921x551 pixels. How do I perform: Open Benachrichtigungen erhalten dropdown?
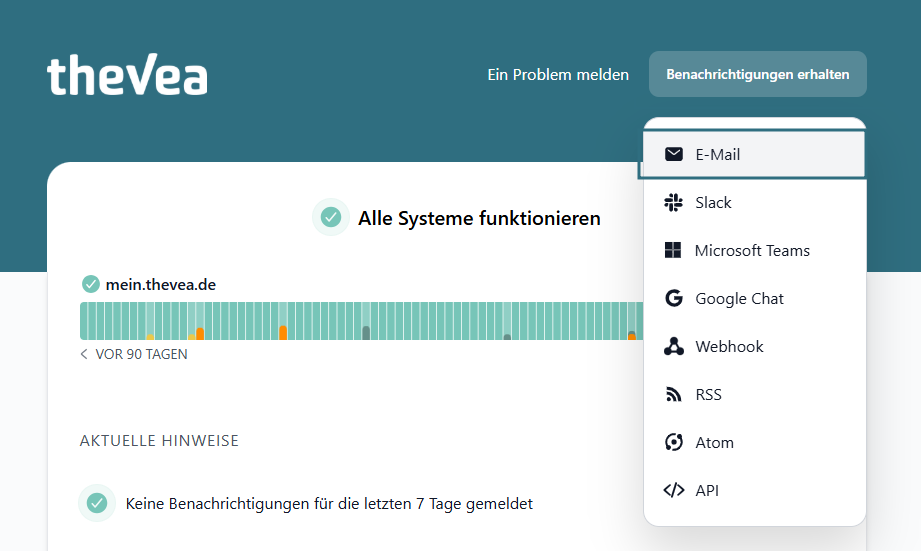coord(757,74)
